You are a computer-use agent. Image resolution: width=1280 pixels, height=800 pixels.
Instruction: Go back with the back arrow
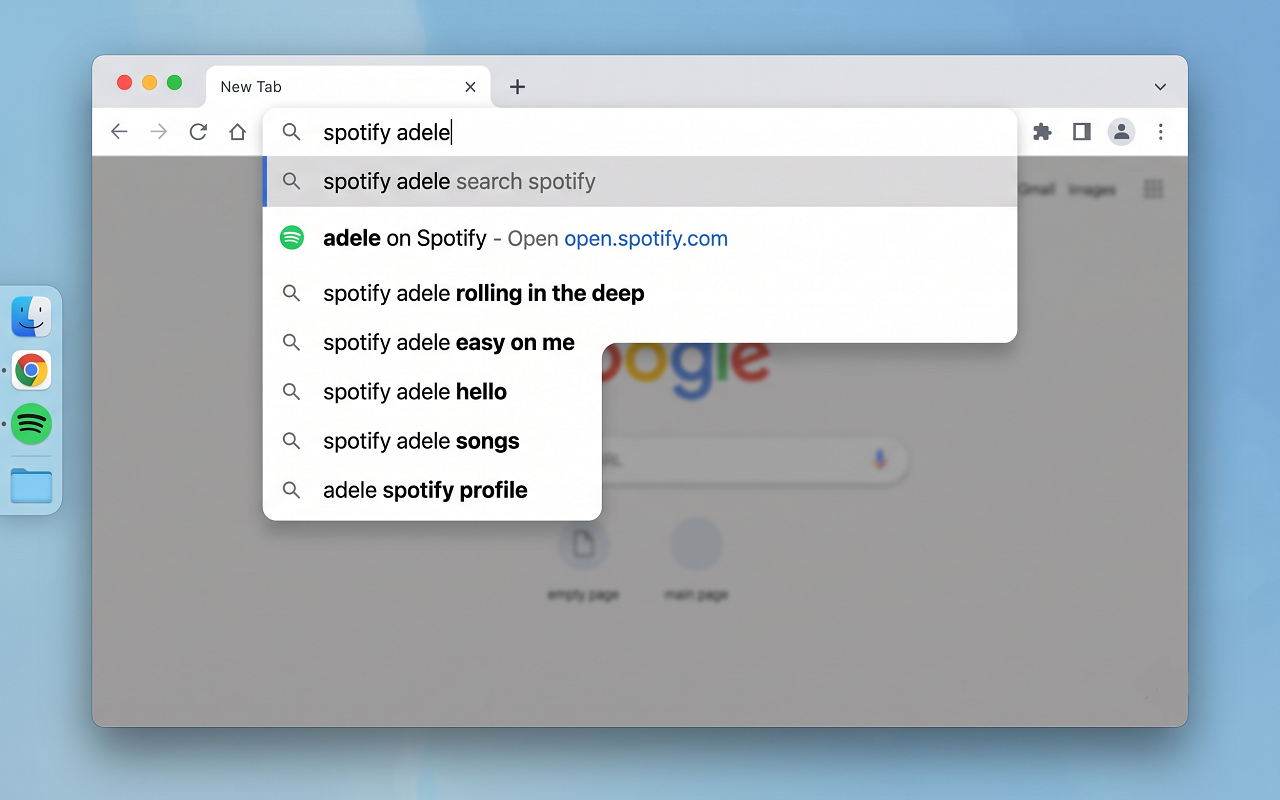(x=119, y=132)
